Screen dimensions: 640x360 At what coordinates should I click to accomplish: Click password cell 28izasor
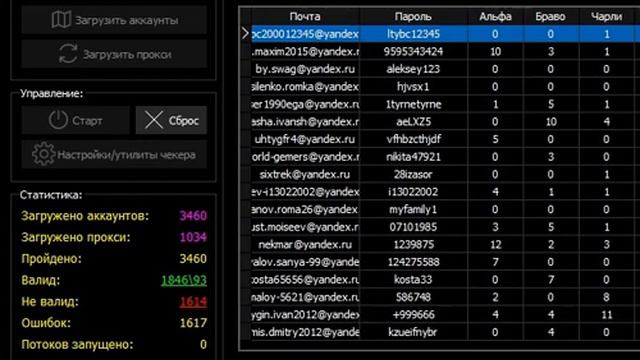pos(413,174)
